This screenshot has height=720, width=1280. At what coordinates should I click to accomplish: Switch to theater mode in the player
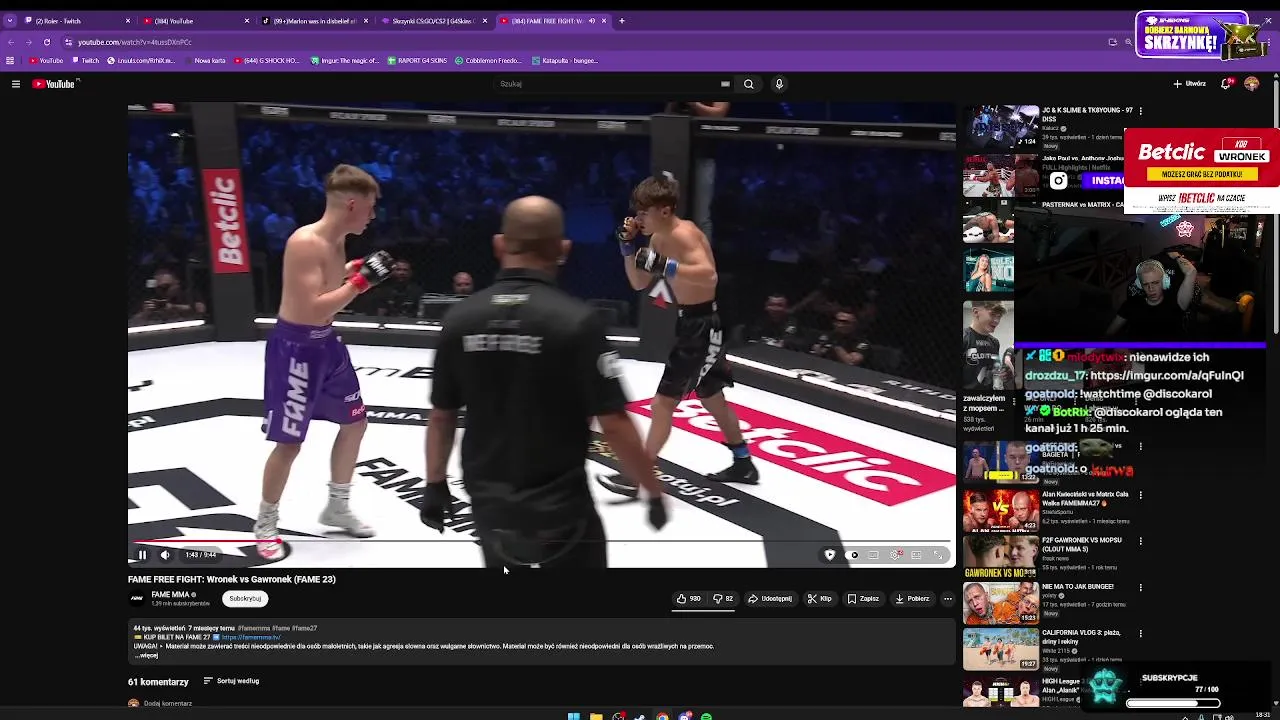click(916, 555)
